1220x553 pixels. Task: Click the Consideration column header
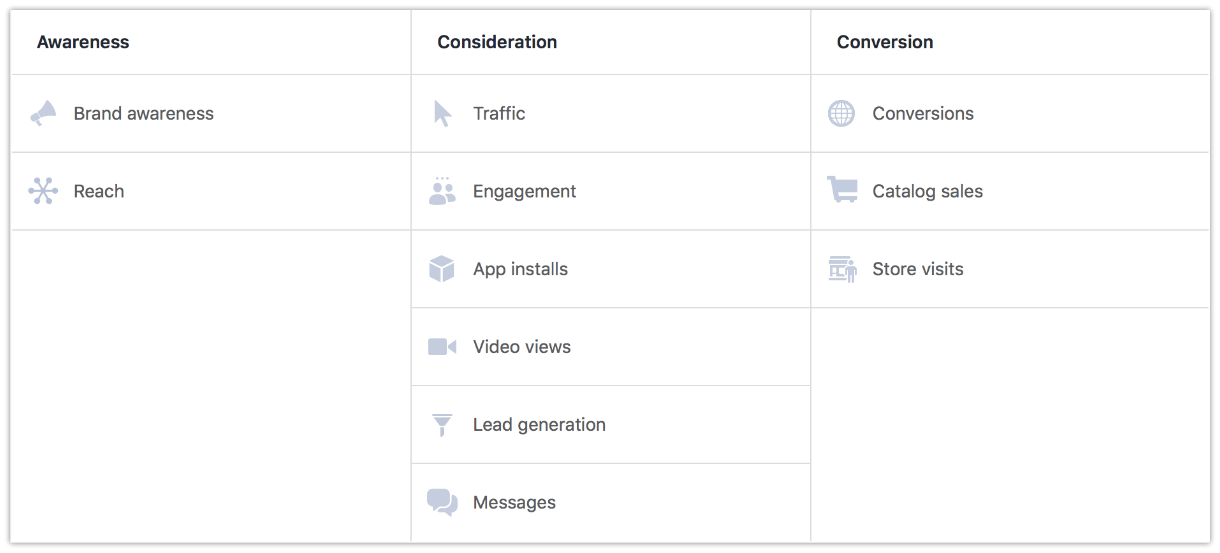(497, 42)
